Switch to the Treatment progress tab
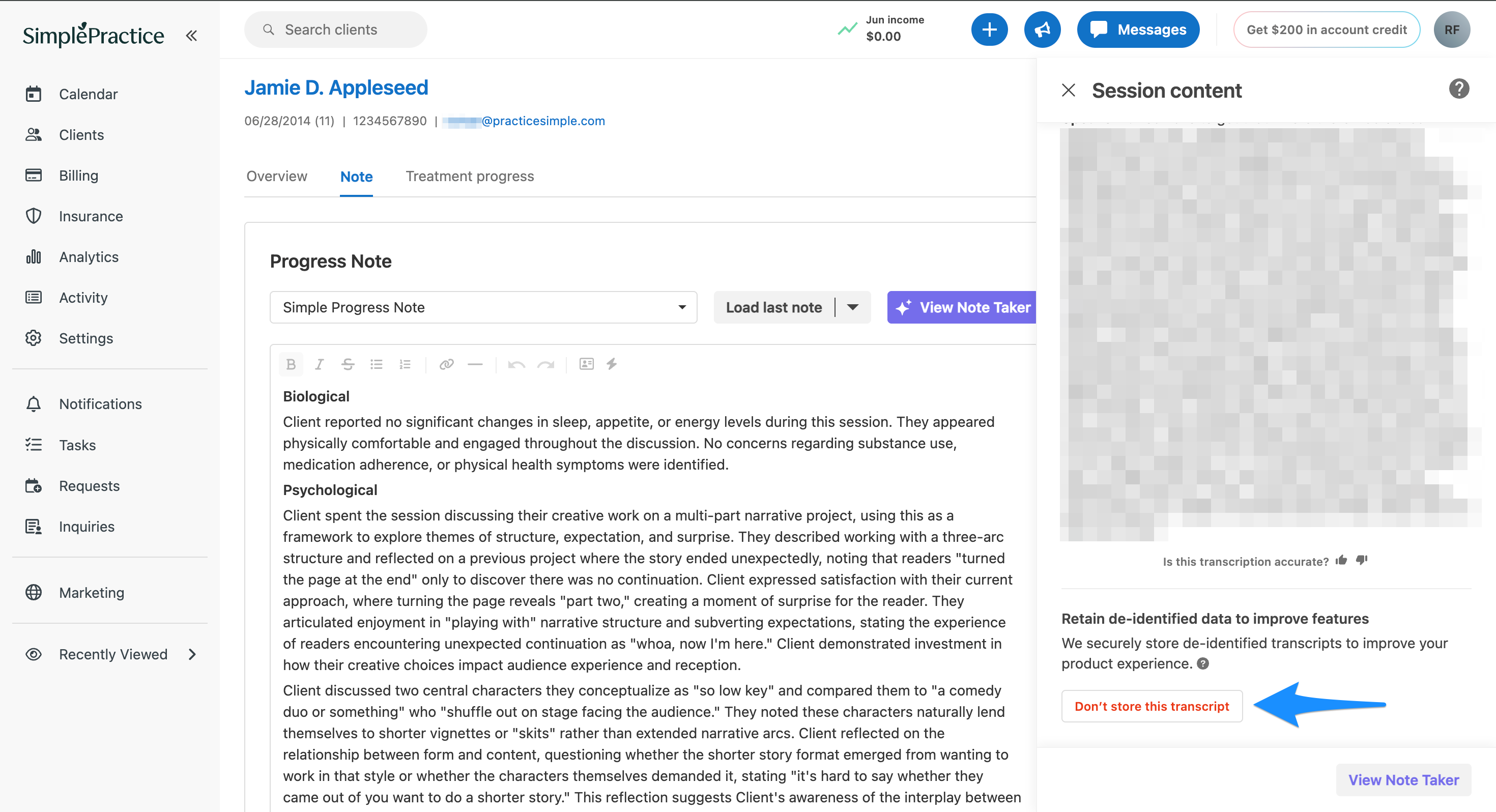 (470, 176)
